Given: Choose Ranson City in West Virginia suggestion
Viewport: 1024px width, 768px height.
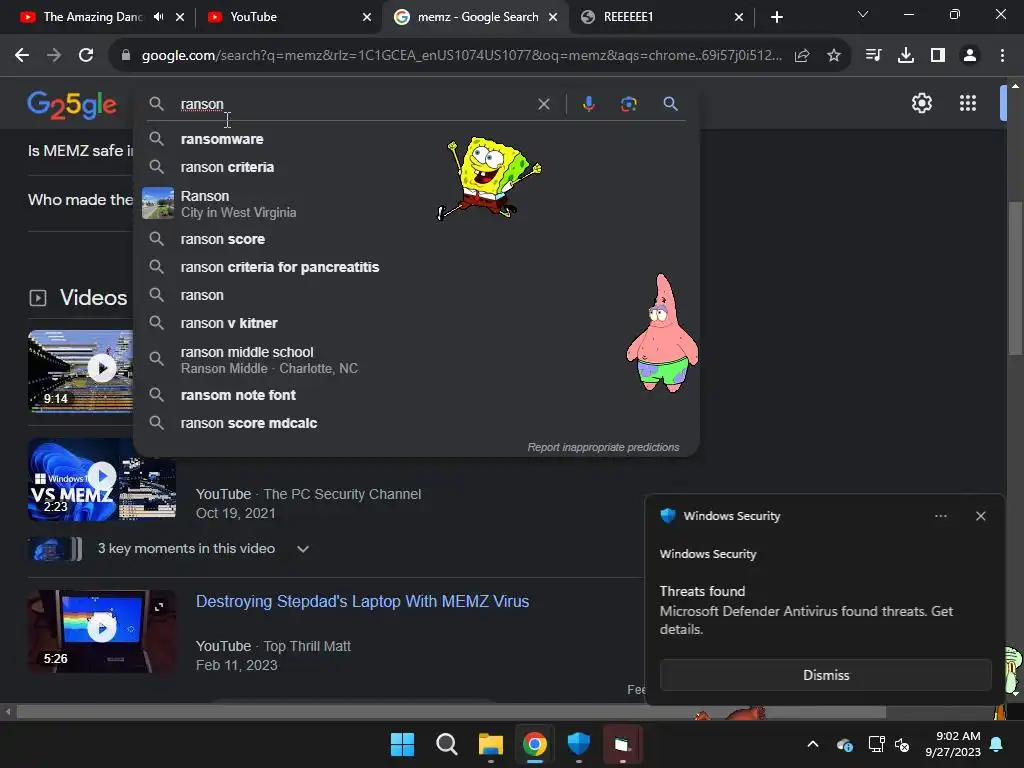Looking at the screenshot, I should point(416,204).
